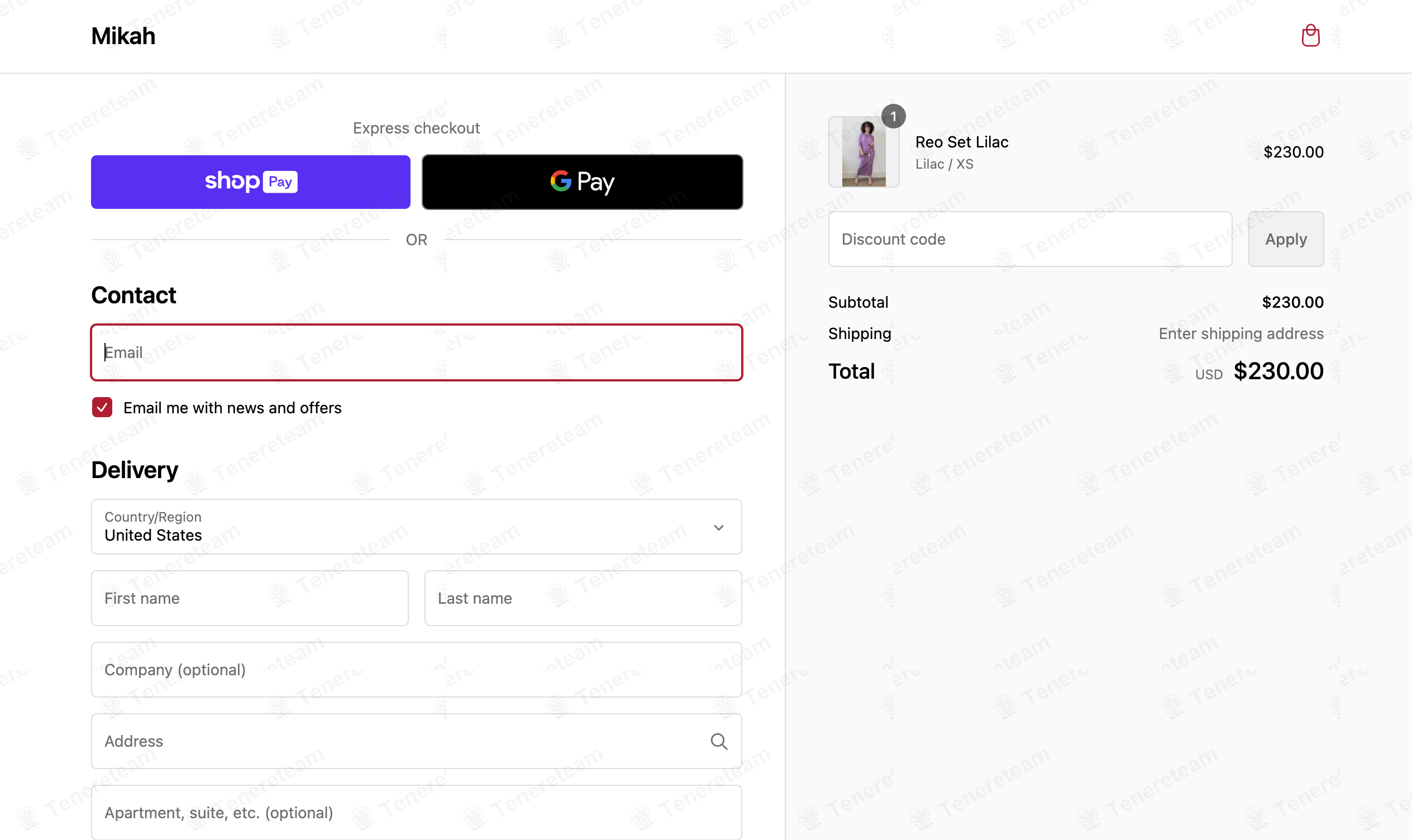Open the Reo Set Lilac product thumbnail
1412x840 pixels.
(864, 152)
